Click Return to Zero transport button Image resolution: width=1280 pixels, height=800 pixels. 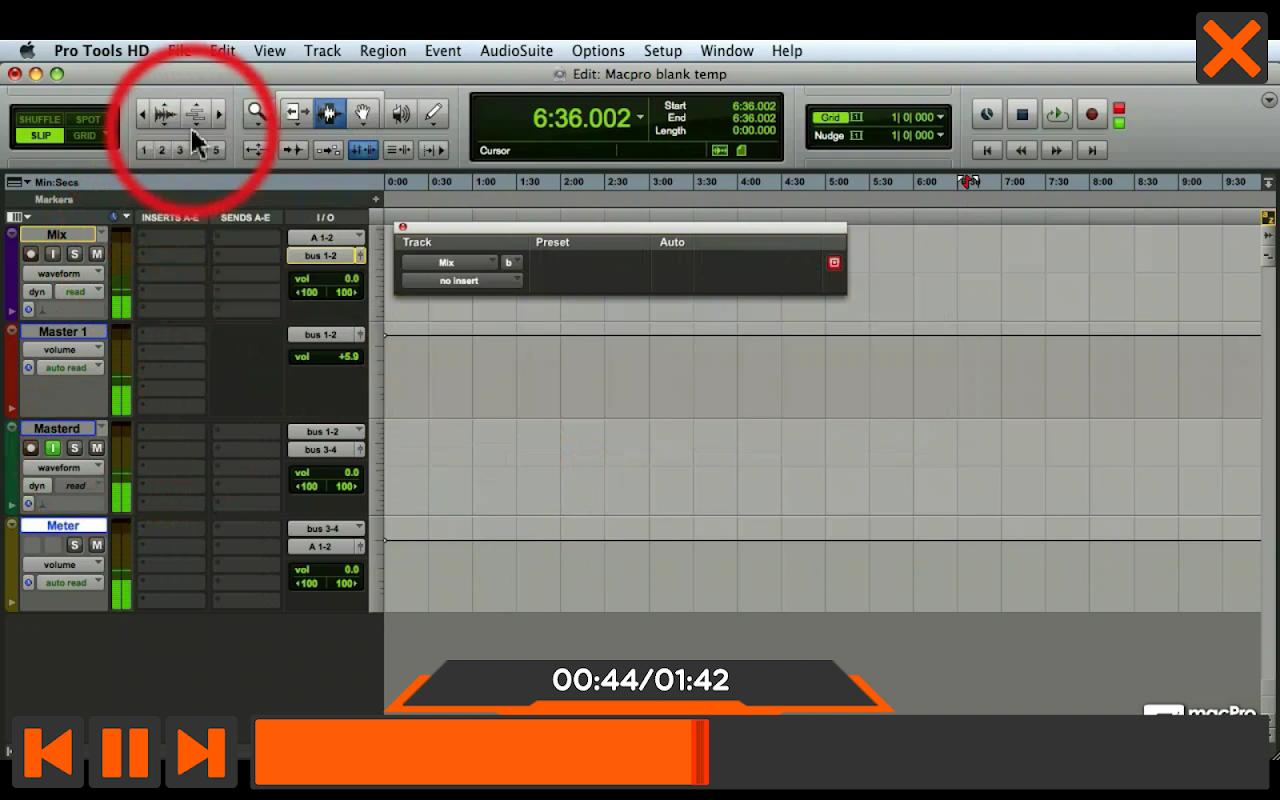click(x=987, y=150)
